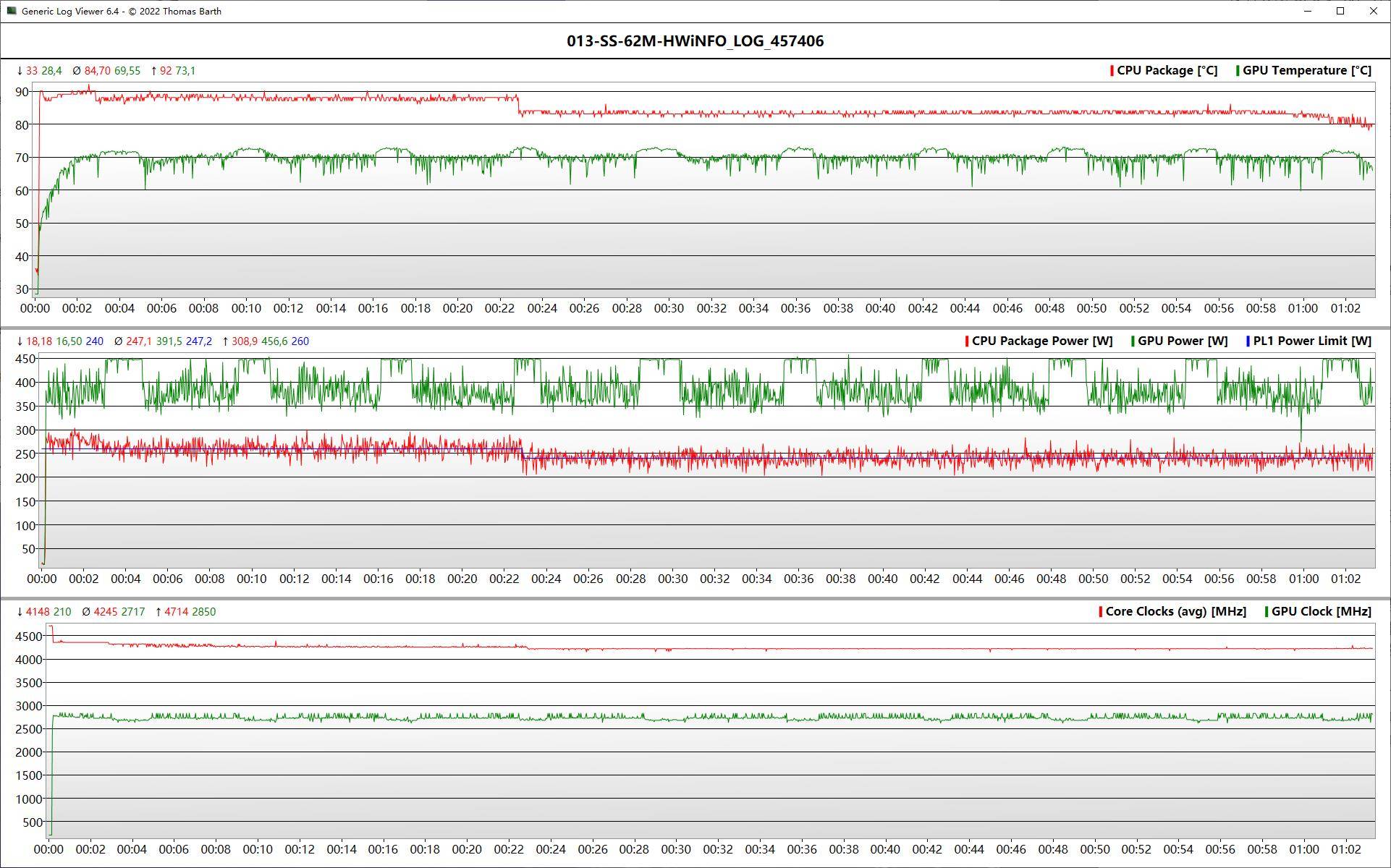Image resolution: width=1391 pixels, height=868 pixels.
Task: Select the CPU Package Power legend entry
Action: coord(1041,341)
